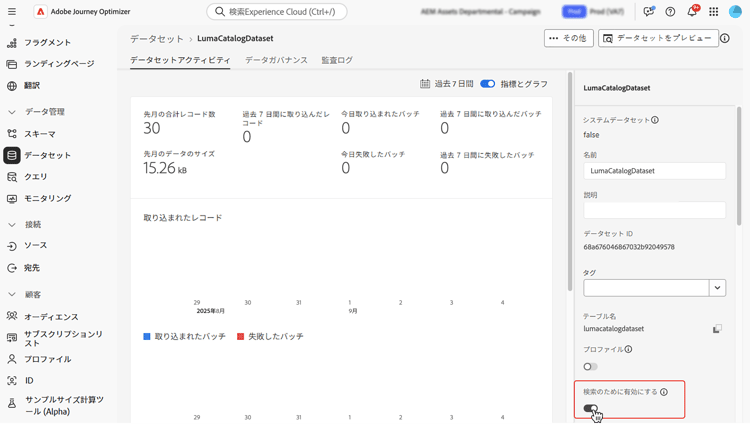
Task: Click the 名前 input field
Action: click(x=654, y=171)
